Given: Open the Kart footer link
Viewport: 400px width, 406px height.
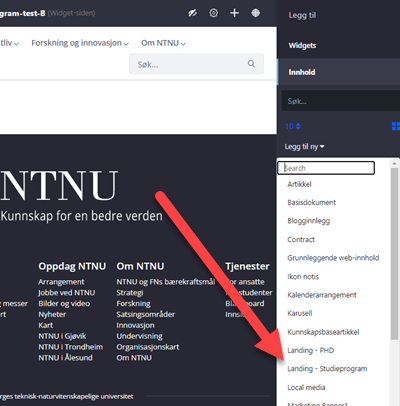Looking at the screenshot, I should [x=46, y=325].
